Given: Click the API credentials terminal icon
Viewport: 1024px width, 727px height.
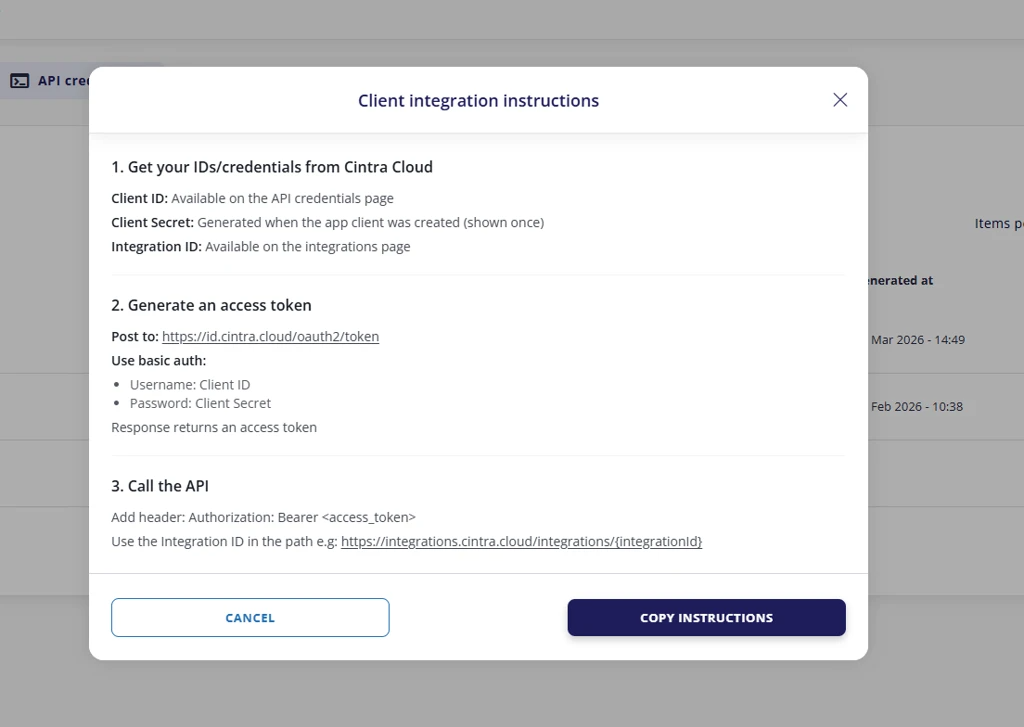Looking at the screenshot, I should [x=20, y=81].
